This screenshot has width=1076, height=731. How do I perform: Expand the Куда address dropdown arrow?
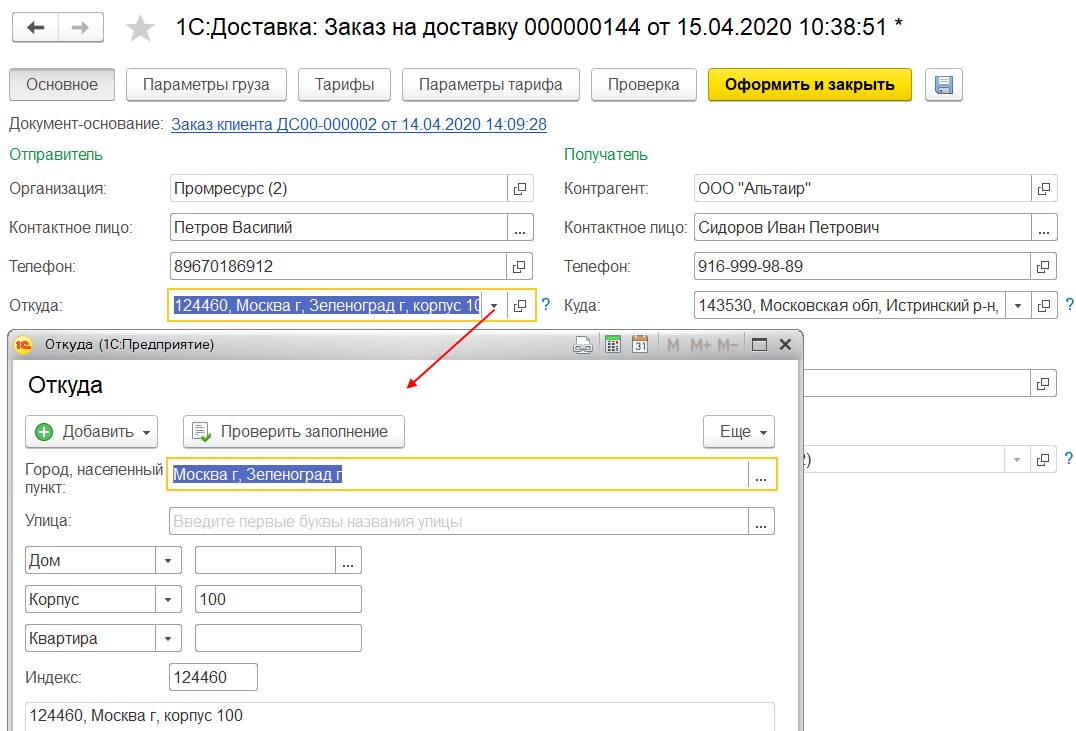coord(1018,305)
